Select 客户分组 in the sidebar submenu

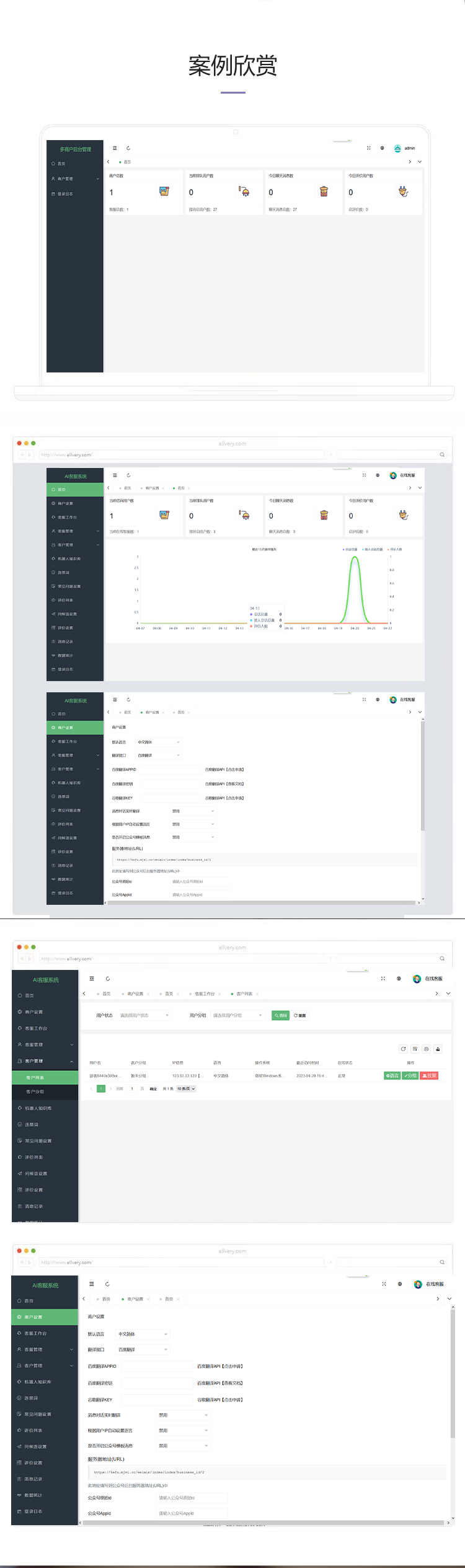pyautogui.click(x=35, y=1091)
